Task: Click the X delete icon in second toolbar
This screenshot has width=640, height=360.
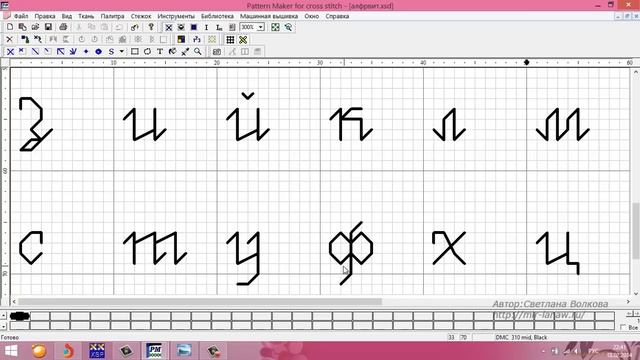Action: coord(10,40)
